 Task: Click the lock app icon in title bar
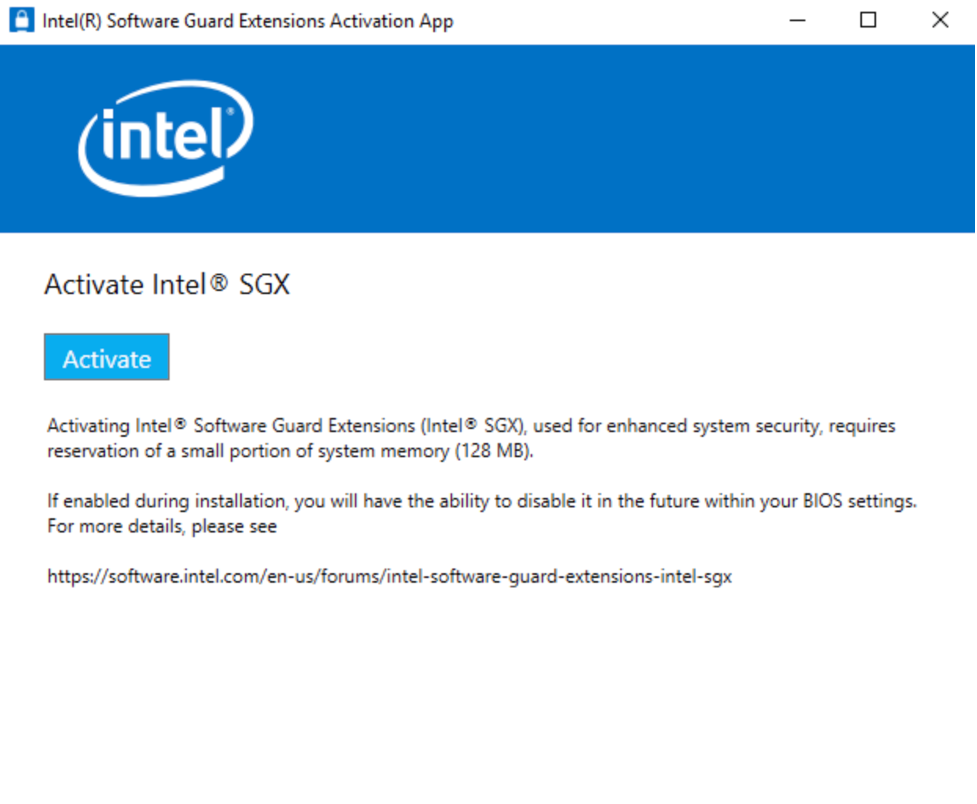[22, 20]
